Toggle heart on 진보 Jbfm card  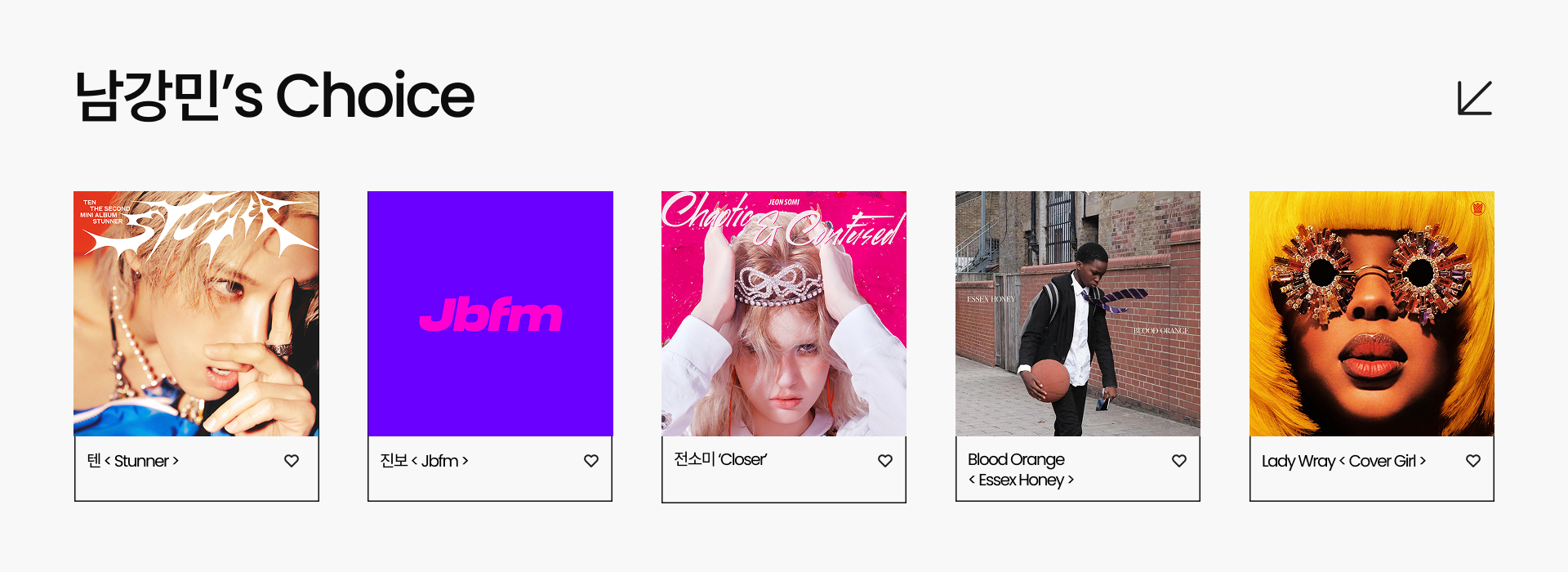(591, 461)
